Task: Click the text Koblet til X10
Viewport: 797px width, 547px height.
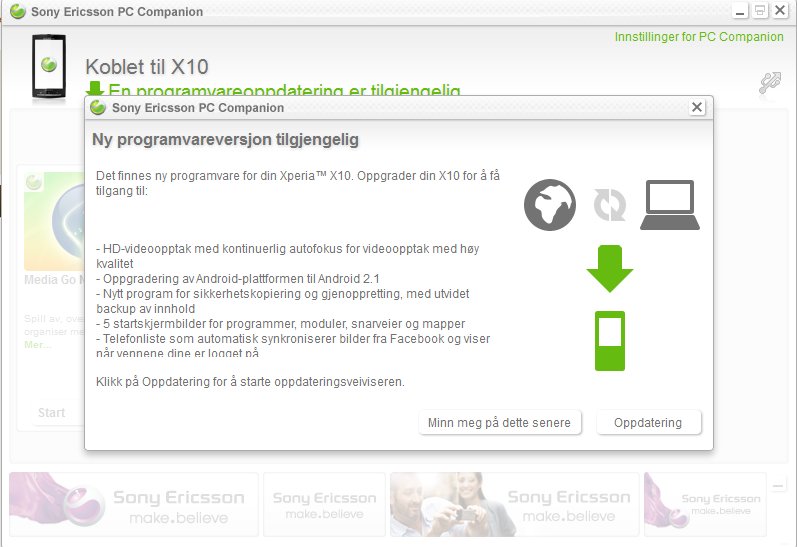Action: click(x=147, y=67)
